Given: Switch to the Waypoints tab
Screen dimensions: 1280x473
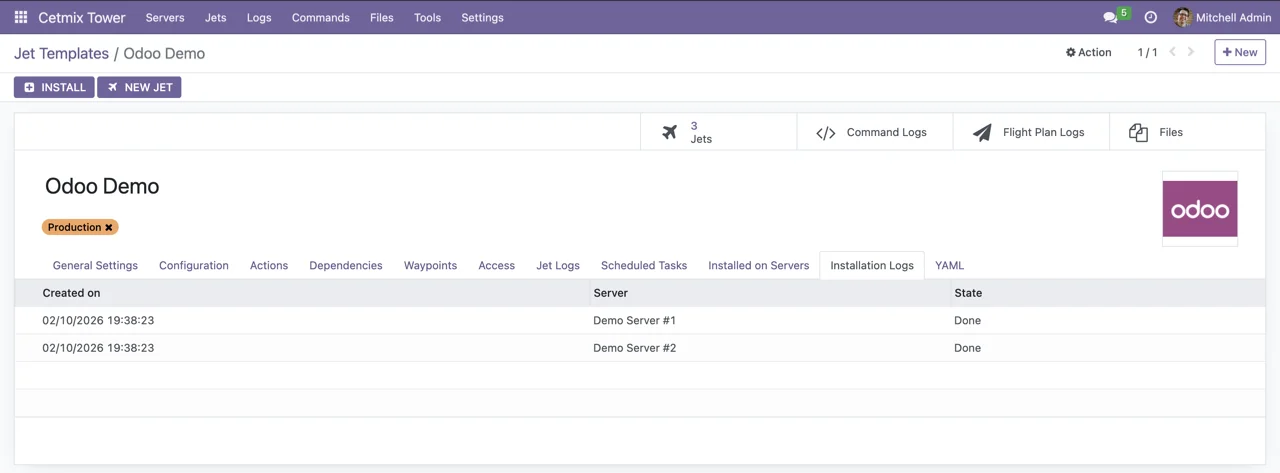Looking at the screenshot, I should pyautogui.click(x=430, y=265).
